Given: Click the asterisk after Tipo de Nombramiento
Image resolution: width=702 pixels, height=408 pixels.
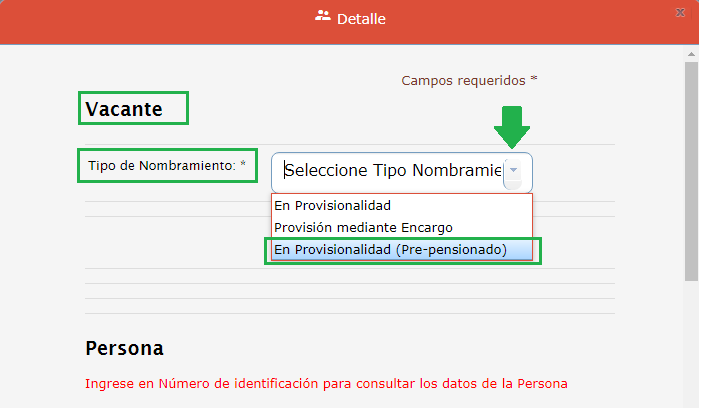Looking at the screenshot, I should (242, 164).
